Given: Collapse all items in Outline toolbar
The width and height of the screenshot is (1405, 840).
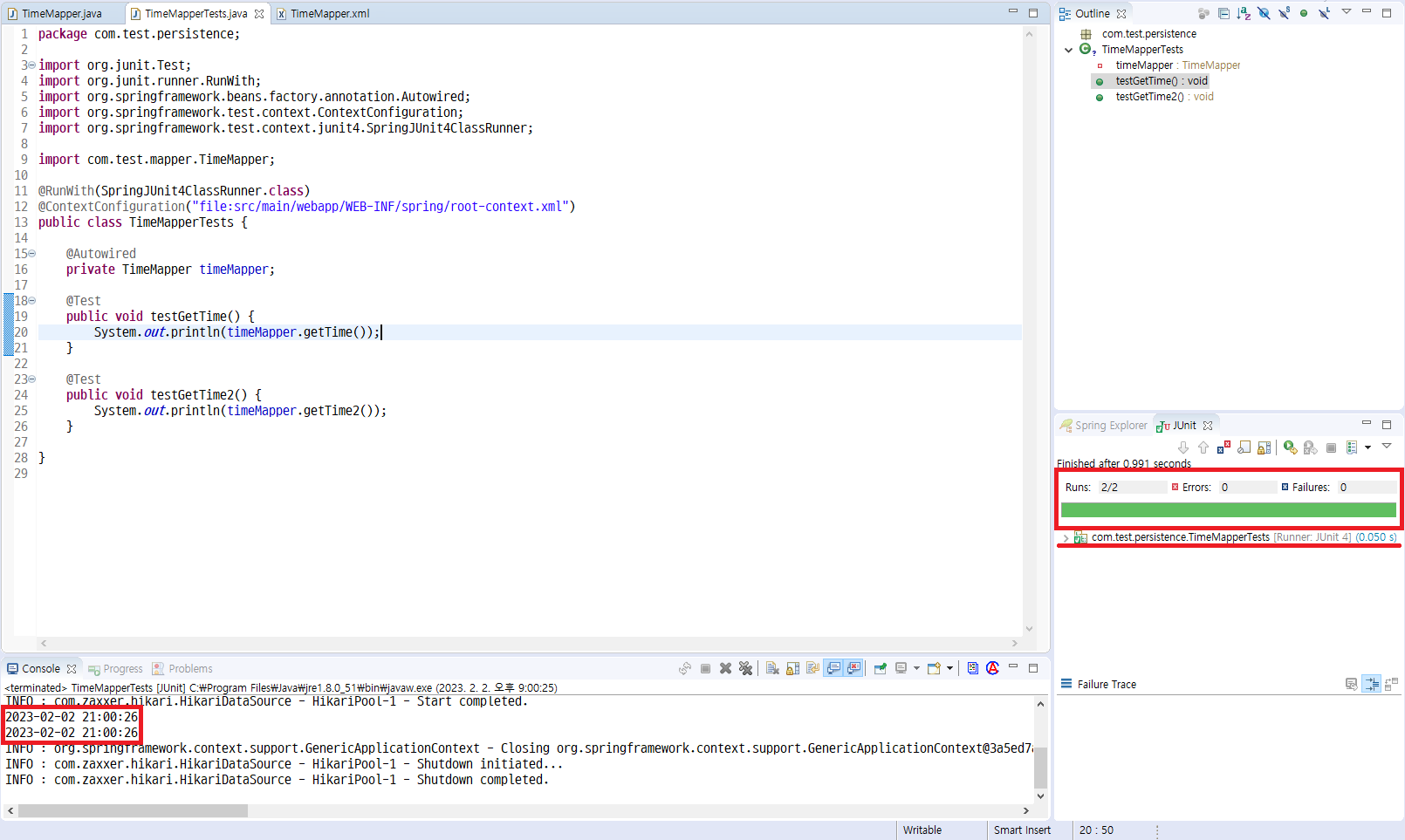Looking at the screenshot, I should (1223, 13).
